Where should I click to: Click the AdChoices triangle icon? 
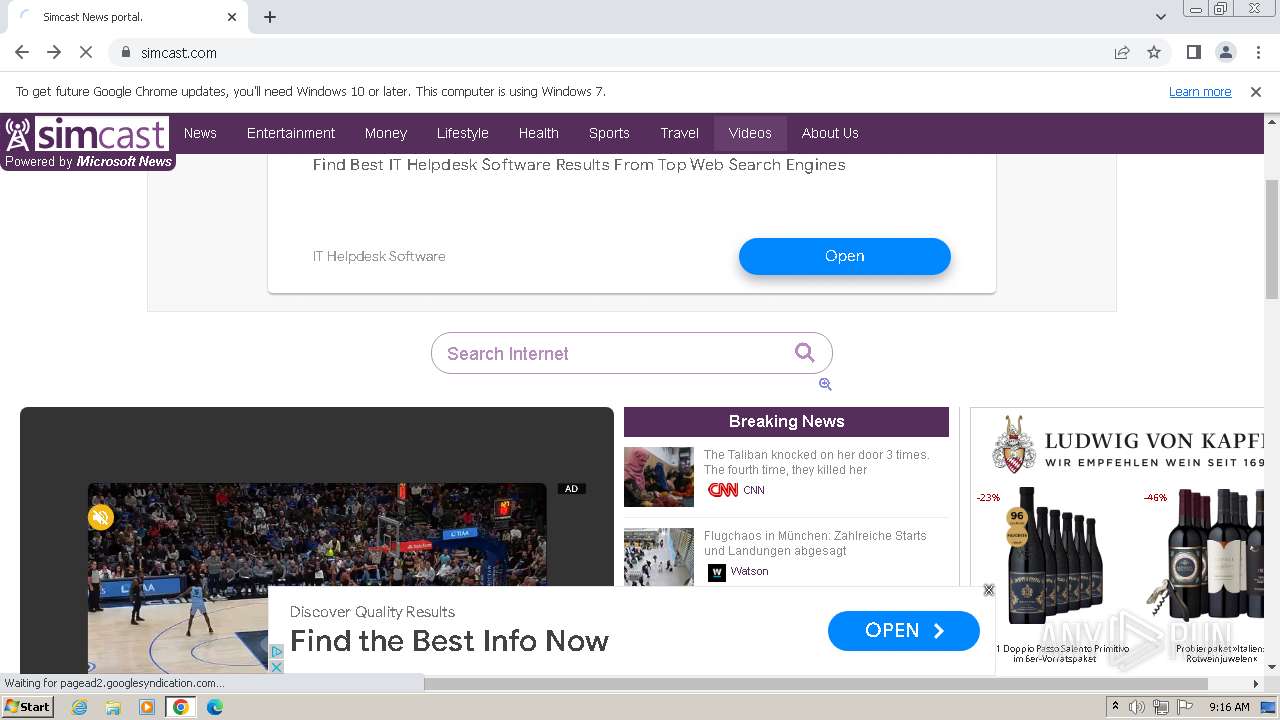(x=277, y=652)
